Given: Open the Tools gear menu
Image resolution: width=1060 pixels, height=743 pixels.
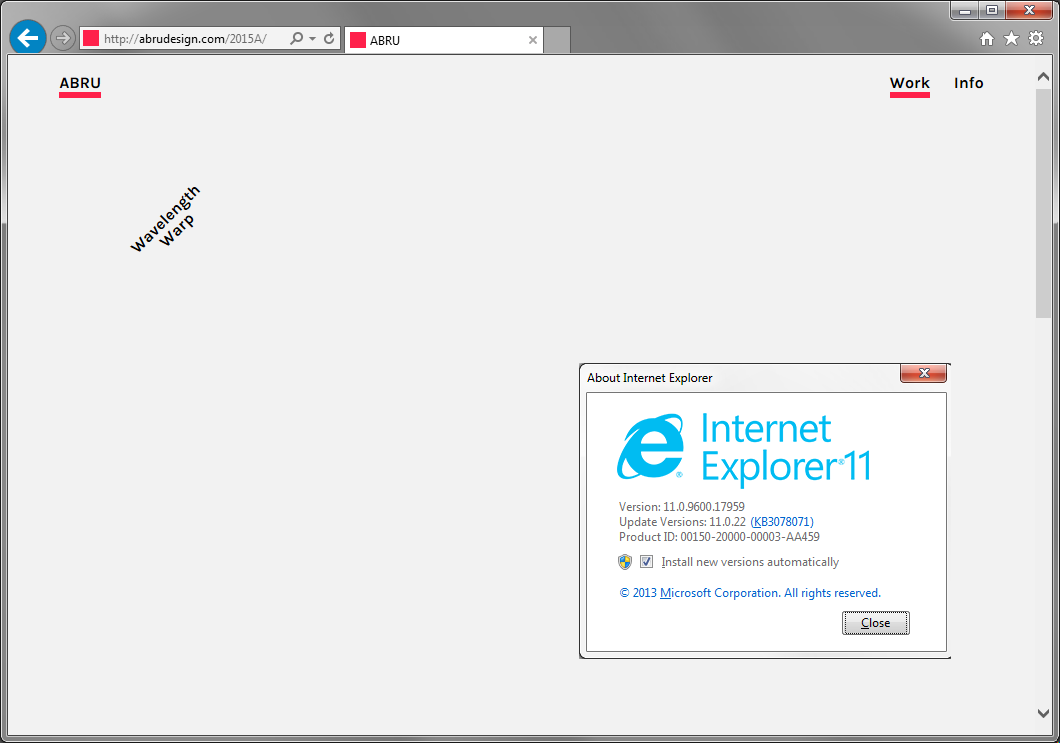Looking at the screenshot, I should (x=1036, y=37).
